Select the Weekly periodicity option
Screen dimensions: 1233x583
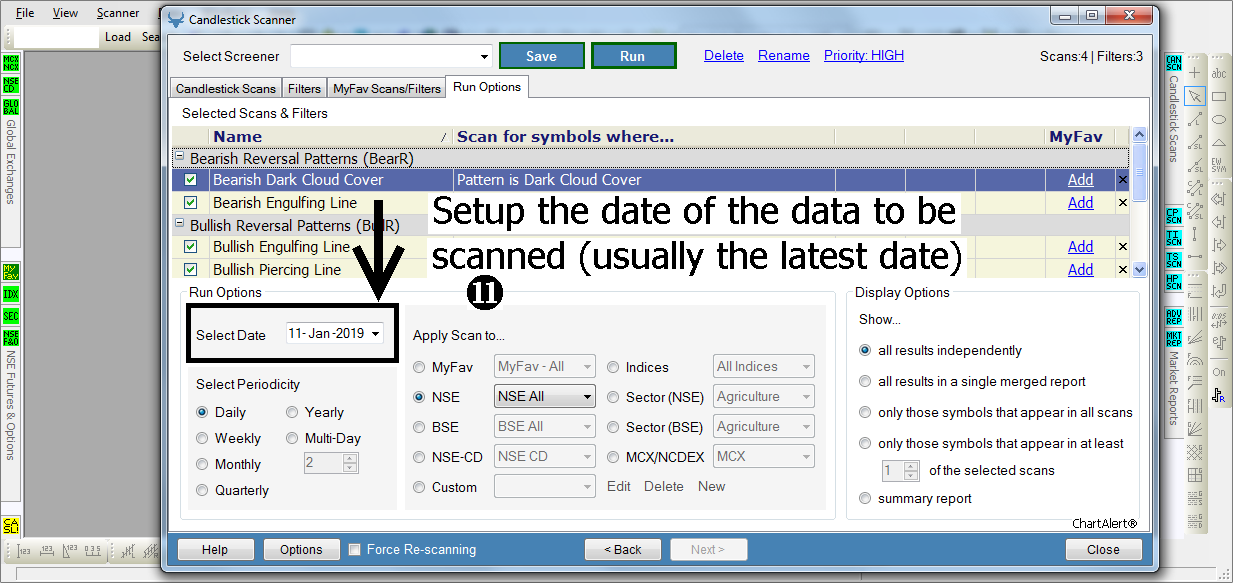tap(203, 438)
